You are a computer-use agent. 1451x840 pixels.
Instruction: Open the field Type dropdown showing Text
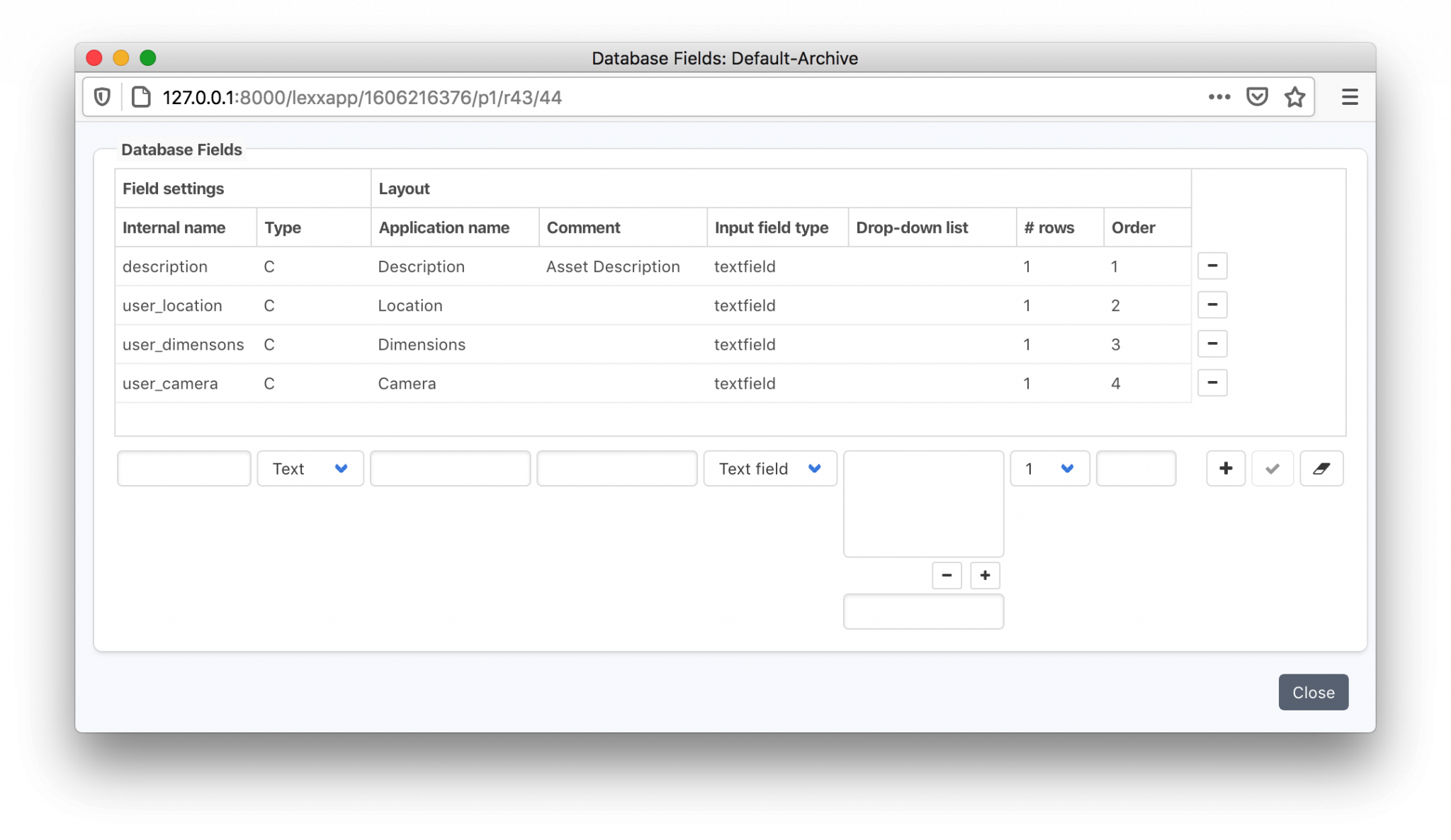point(310,468)
